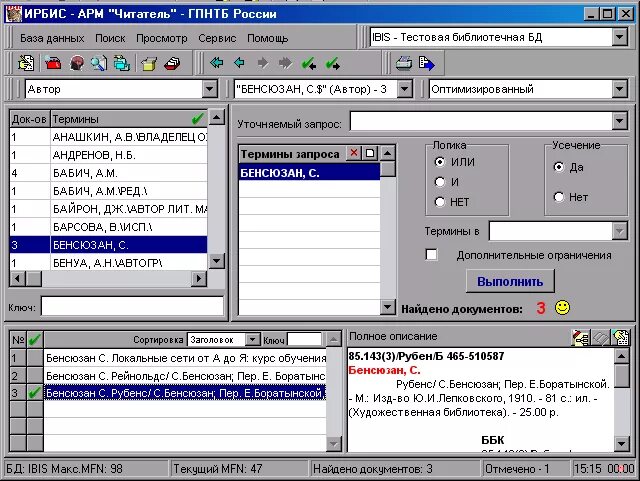Open the Термины в dropdown
Viewport: 640px width, 481px height.
click(x=619, y=231)
